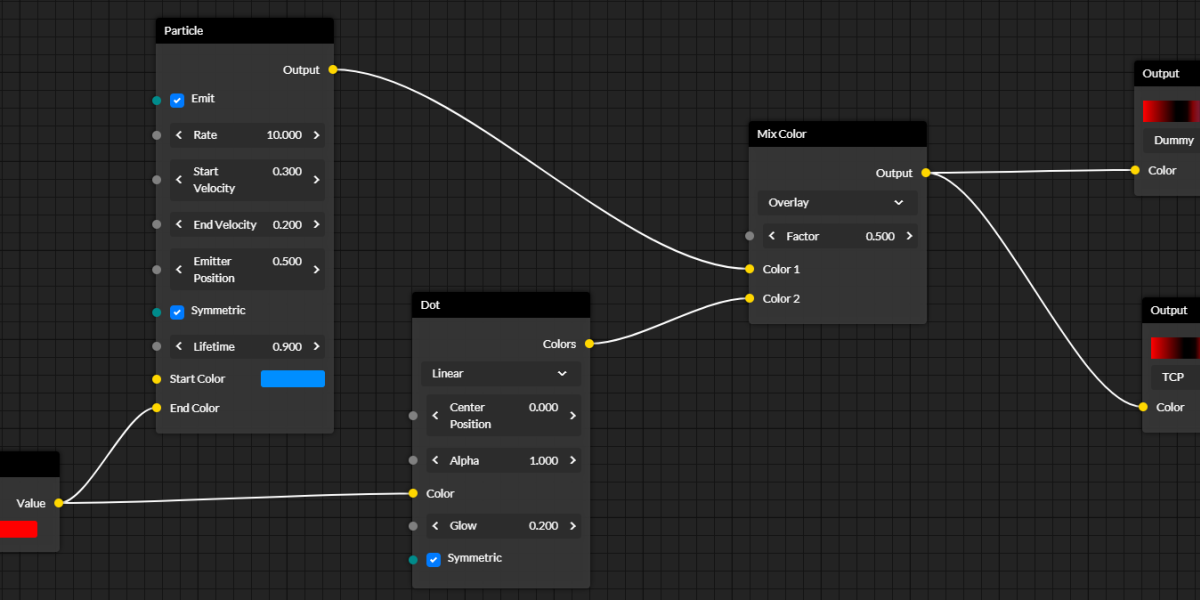The width and height of the screenshot is (1200, 600).
Task: Click the Color 1 input port
Action: (x=749, y=269)
